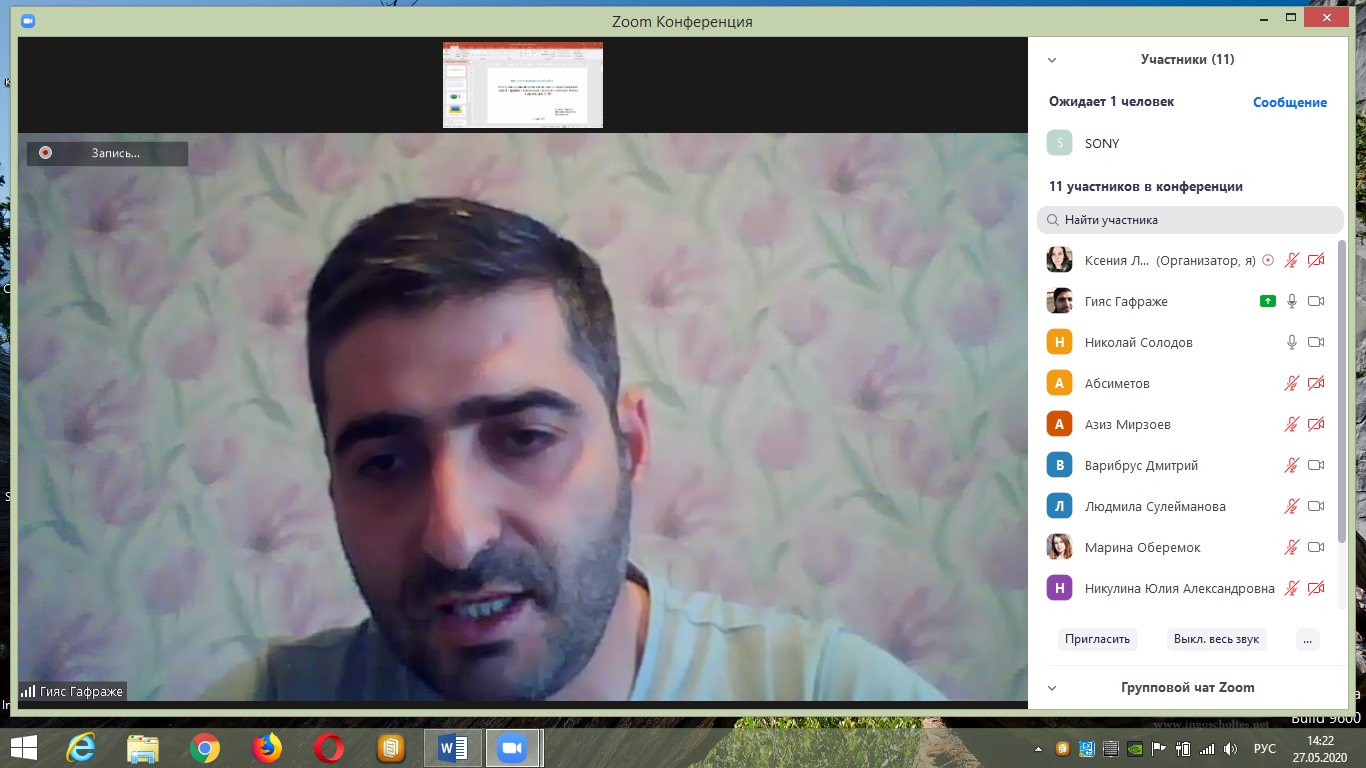The width and height of the screenshot is (1366, 768).
Task: Mute the microphone of Николай Солодов
Action: point(1292,342)
